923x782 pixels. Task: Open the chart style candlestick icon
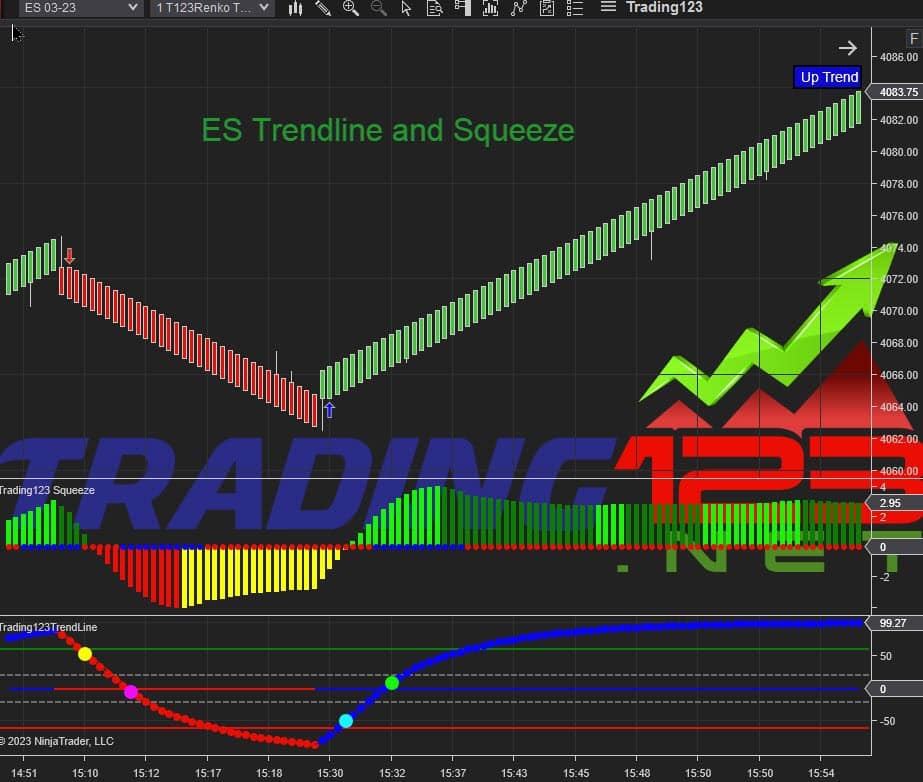[x=296, y=8]
